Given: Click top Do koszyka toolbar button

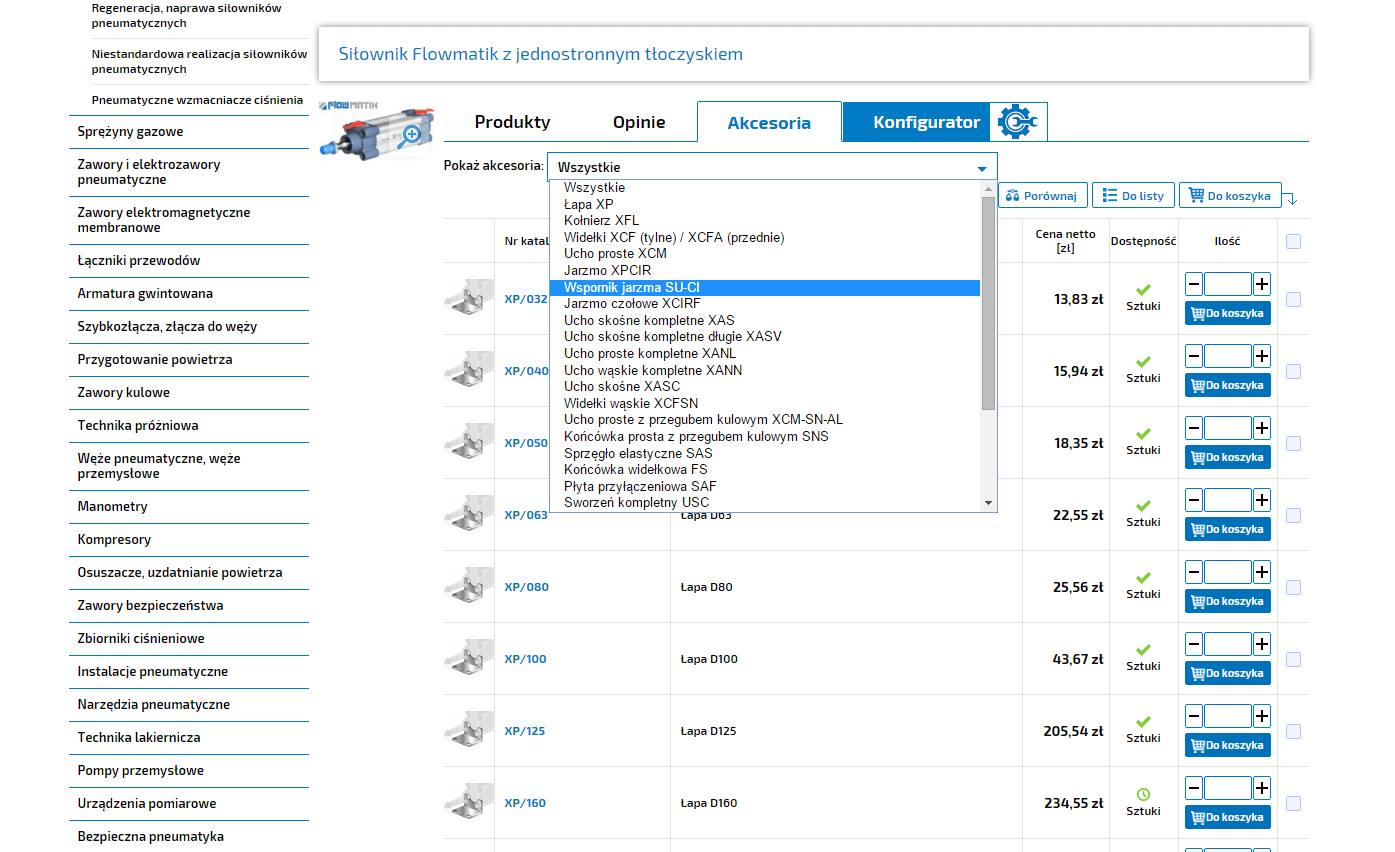Looking at the screenshot, I should 1231,196.
